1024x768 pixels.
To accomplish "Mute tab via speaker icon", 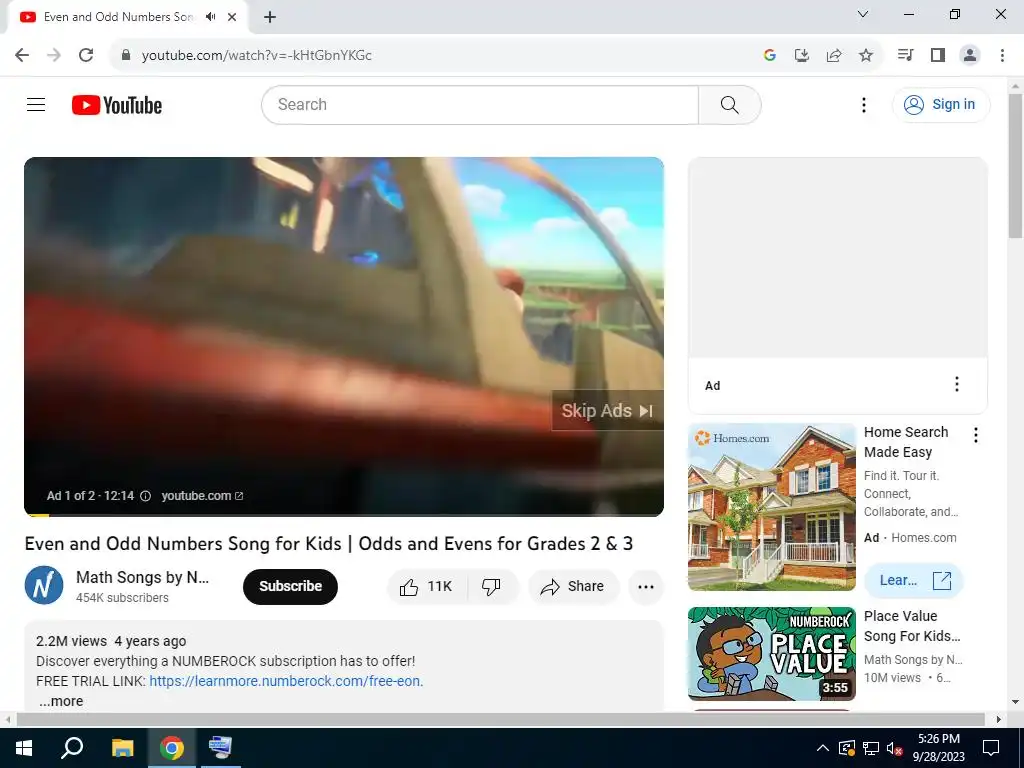I will (x=210, y=17).
